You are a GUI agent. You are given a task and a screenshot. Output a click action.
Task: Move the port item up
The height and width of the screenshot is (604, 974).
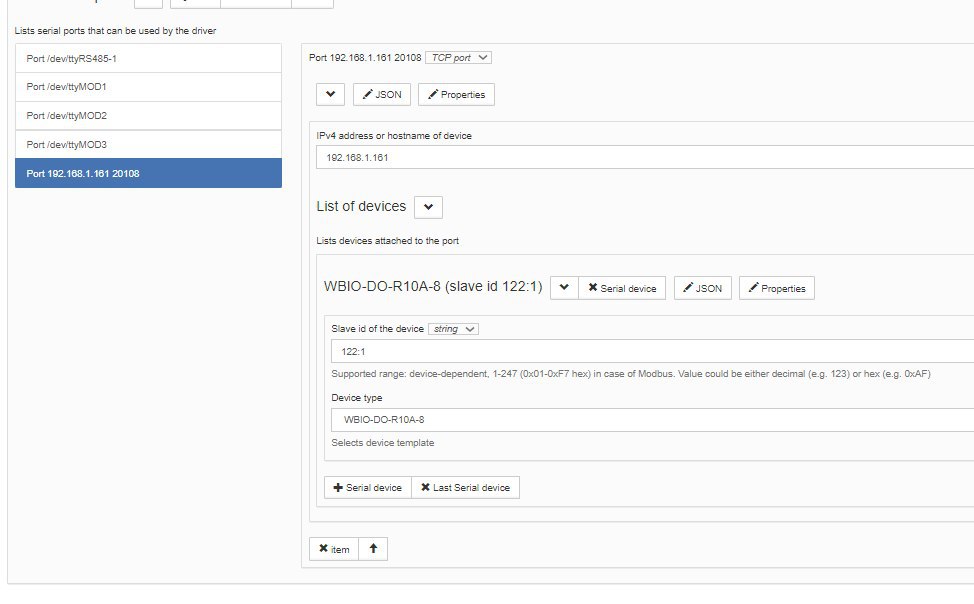coord(373,549)
